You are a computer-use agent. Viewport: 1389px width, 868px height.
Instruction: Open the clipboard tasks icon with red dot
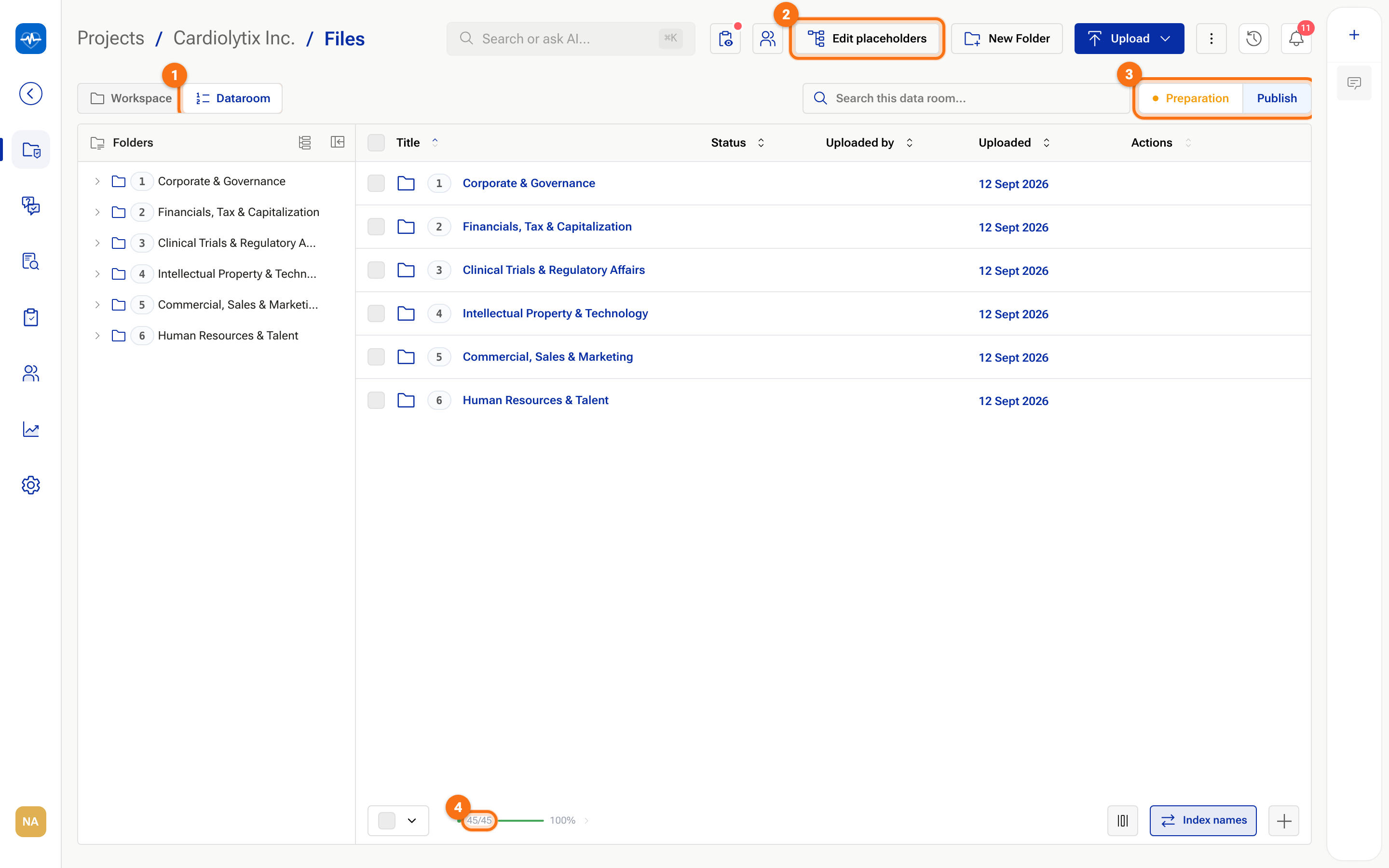(x=725, y=39)
